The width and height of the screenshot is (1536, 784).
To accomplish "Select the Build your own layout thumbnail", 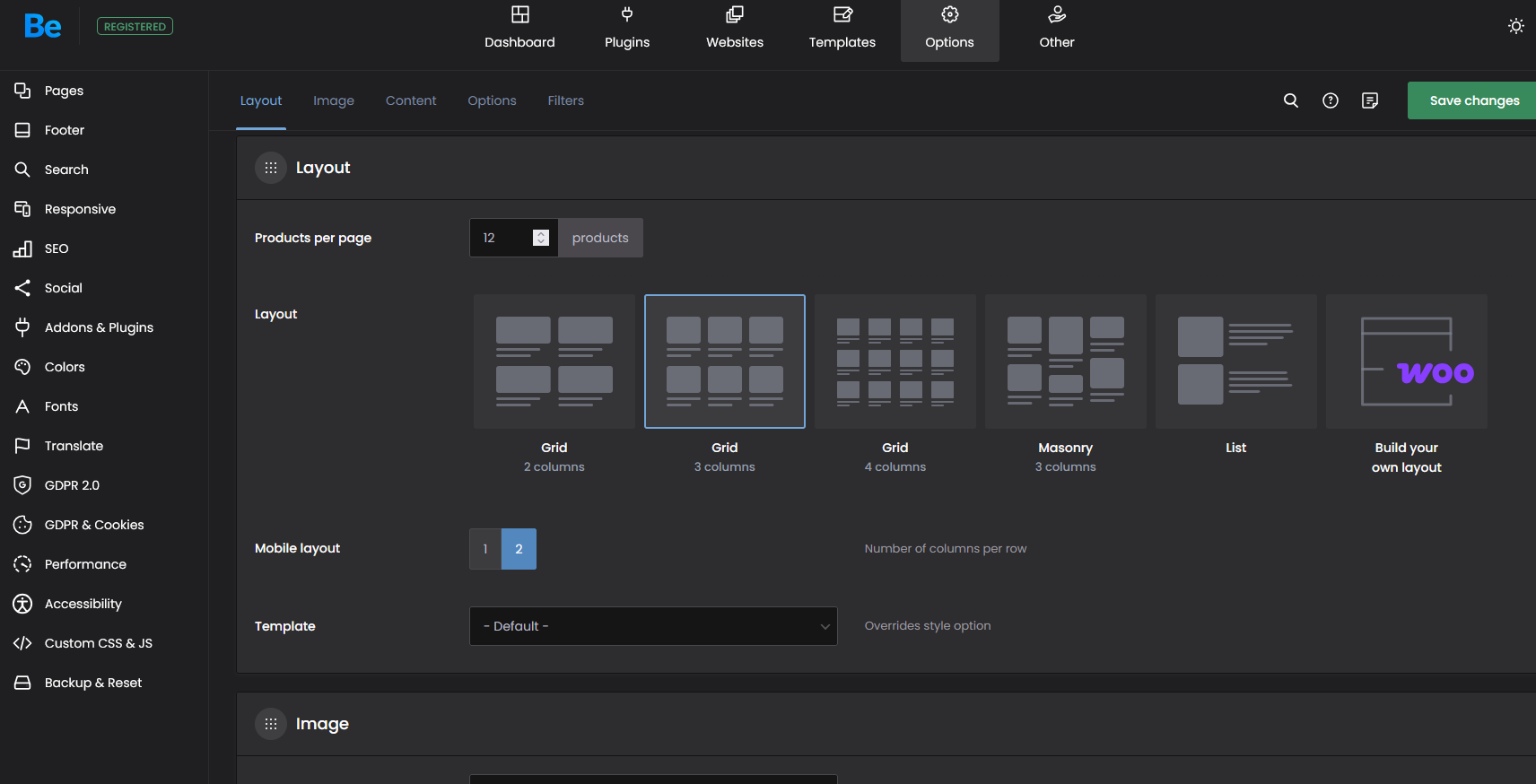I will pos(1406,362).
